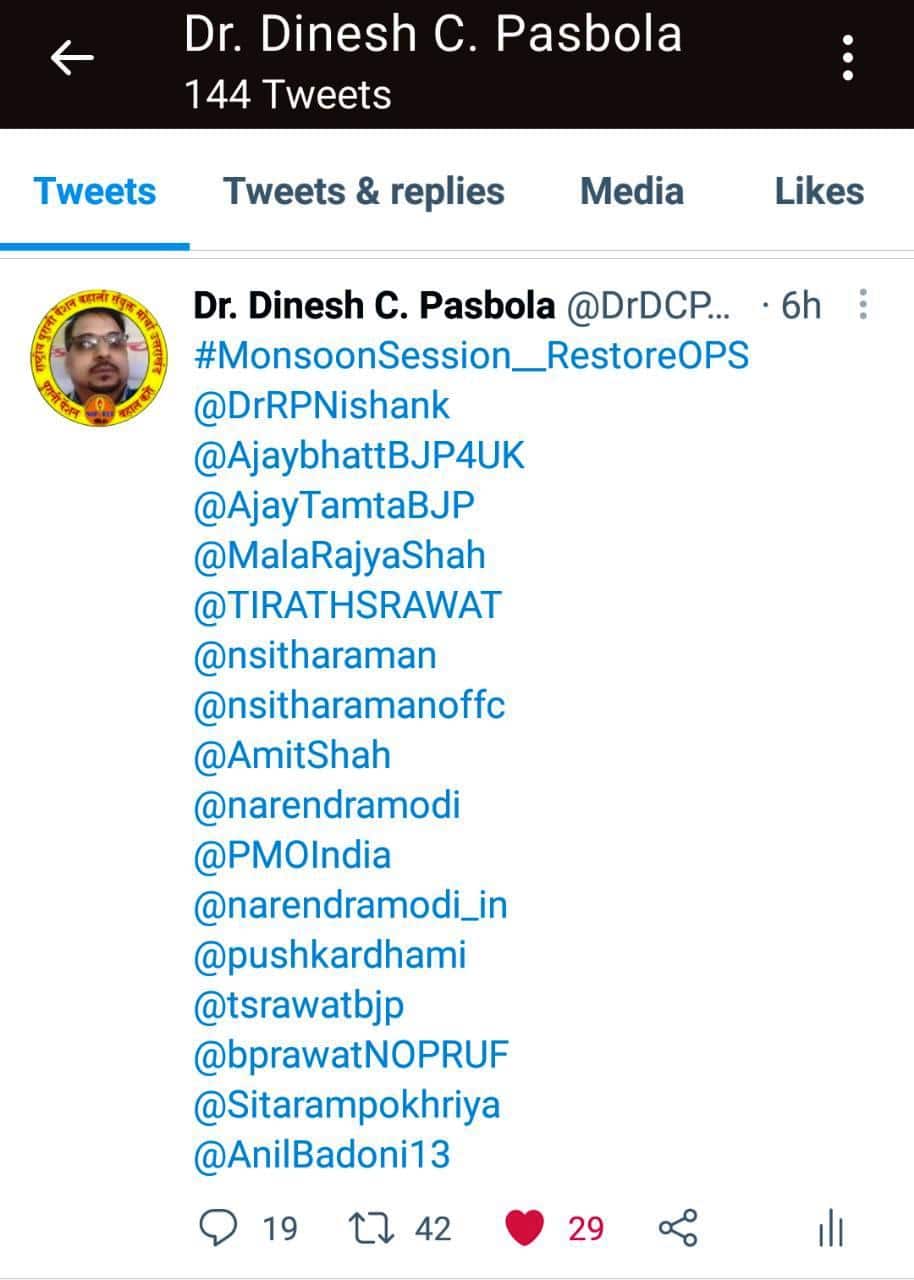Viewport: 914px width, 1280px height.
Task: Open the tweet options three-dot menu
Action: click(x=864, y=305)
